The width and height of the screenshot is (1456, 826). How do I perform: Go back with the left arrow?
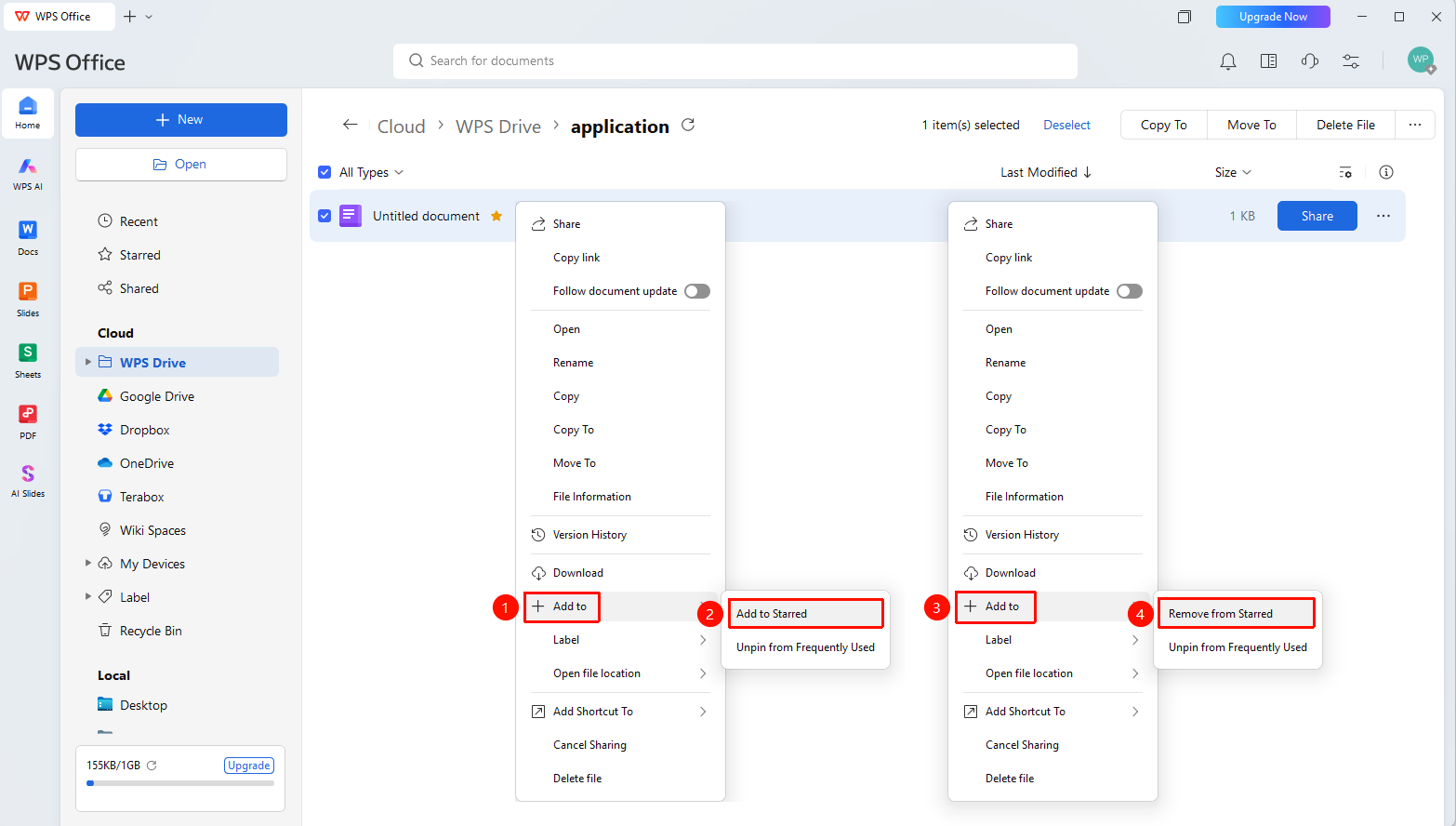click(350, 125)
